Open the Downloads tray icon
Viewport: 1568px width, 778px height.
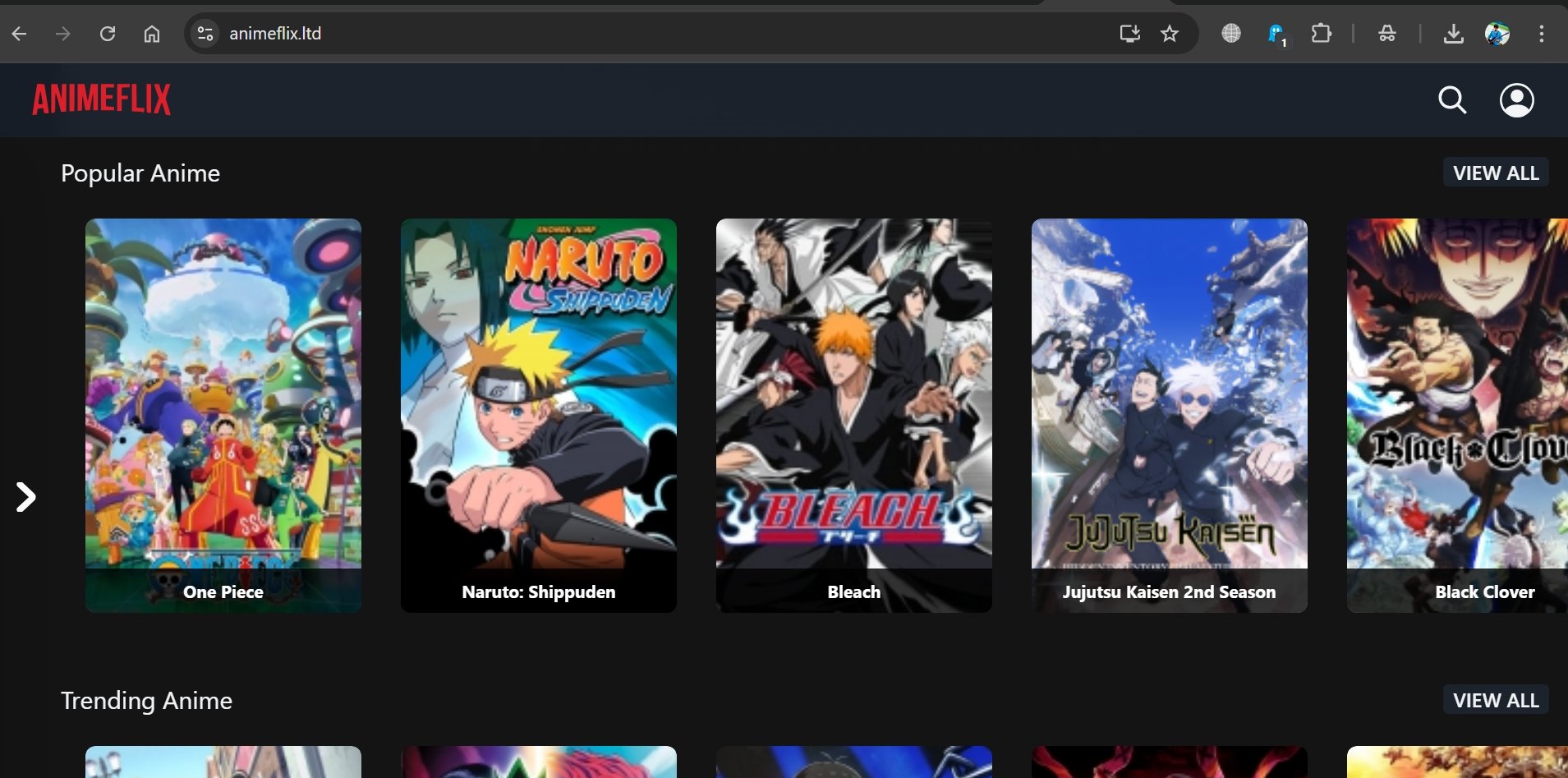(x=1454, y=34)
